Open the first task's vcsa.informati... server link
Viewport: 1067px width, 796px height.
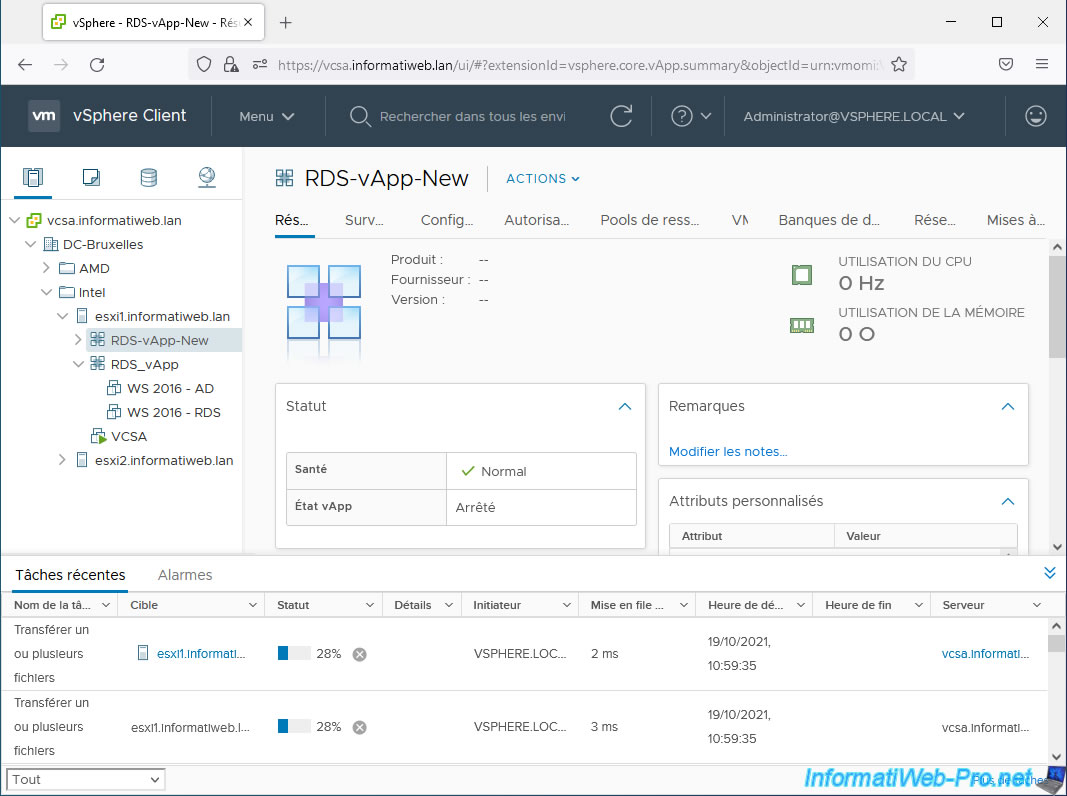(x=985, y=654)
